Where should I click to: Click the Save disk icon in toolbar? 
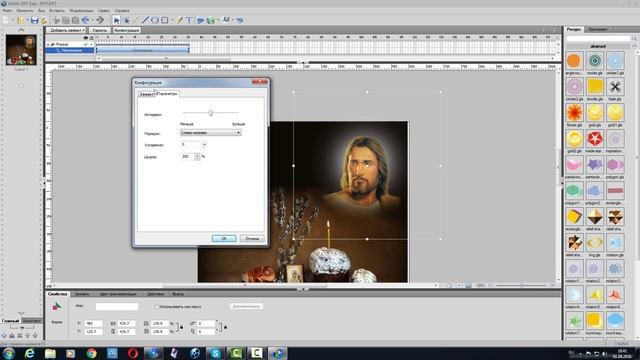34,20
